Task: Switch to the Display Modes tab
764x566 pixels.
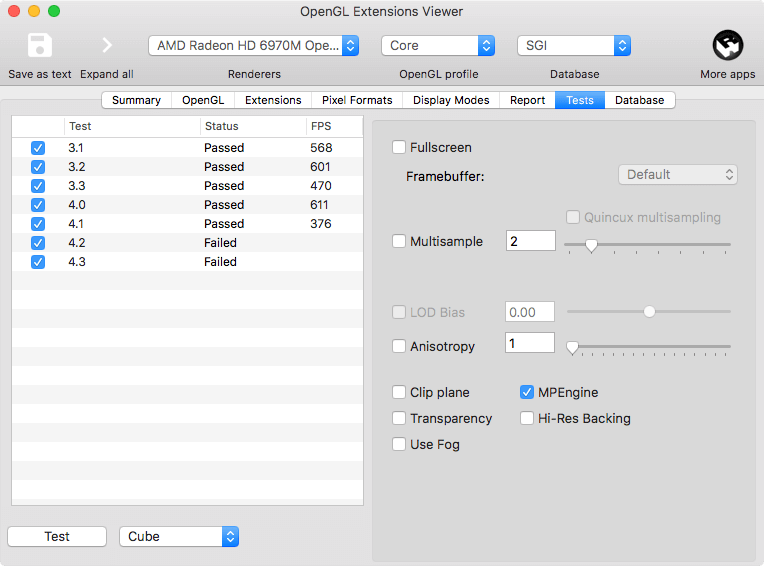Action: (x=451, y=100)
